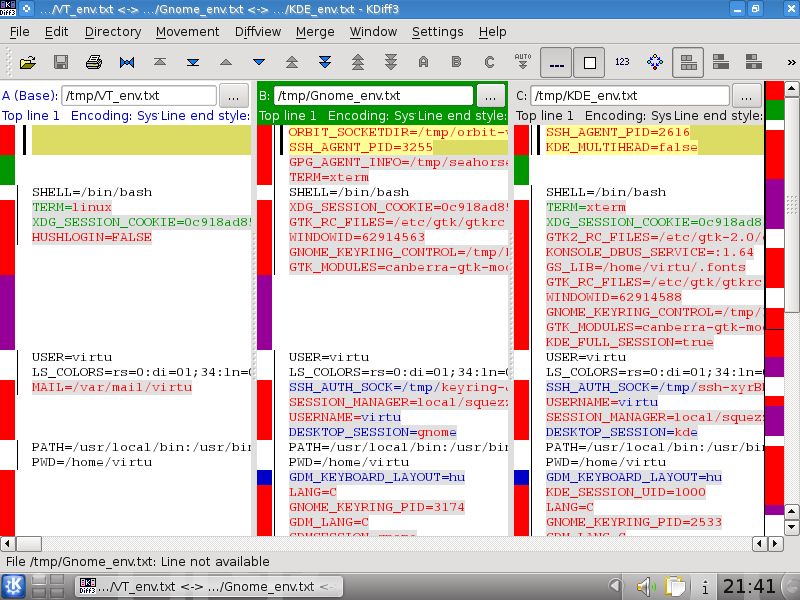Go to next conflict, double down arrow
This screenshot has width=800, height=600.
[x=325, y=62]
